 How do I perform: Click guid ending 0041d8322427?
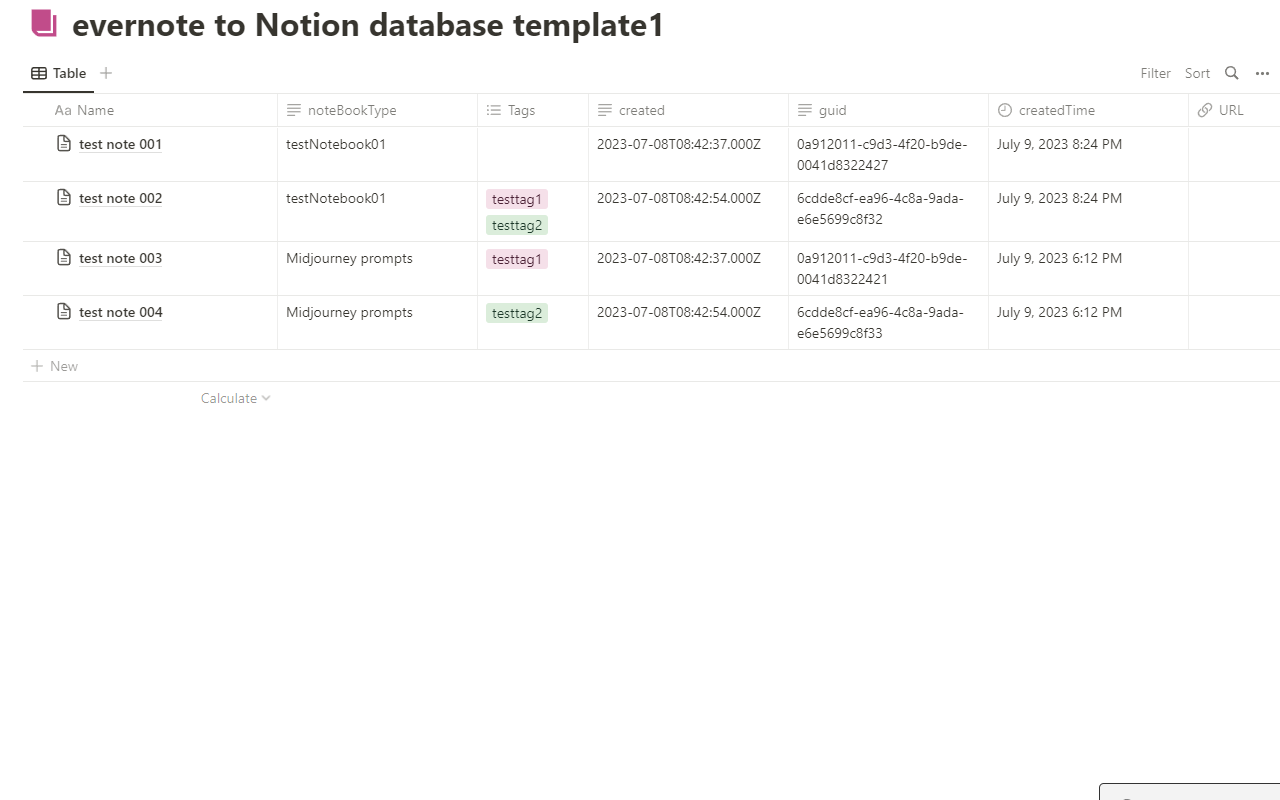click(882, 154)
